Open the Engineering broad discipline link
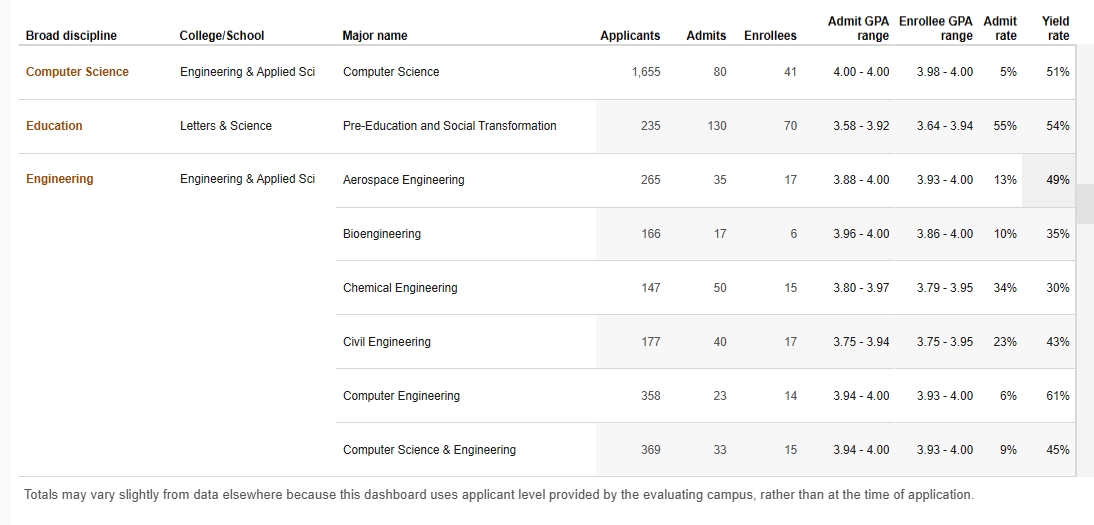 [59, 179]
